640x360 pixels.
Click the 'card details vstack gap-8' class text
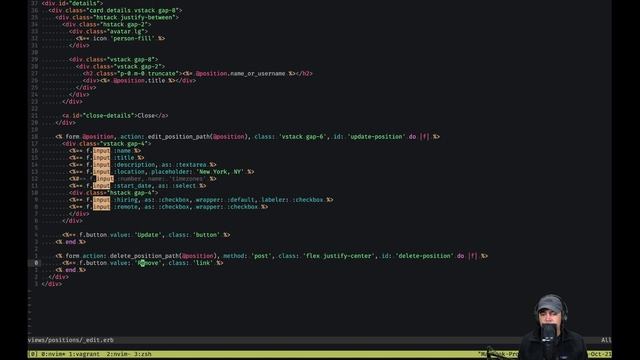coord(132,10)
